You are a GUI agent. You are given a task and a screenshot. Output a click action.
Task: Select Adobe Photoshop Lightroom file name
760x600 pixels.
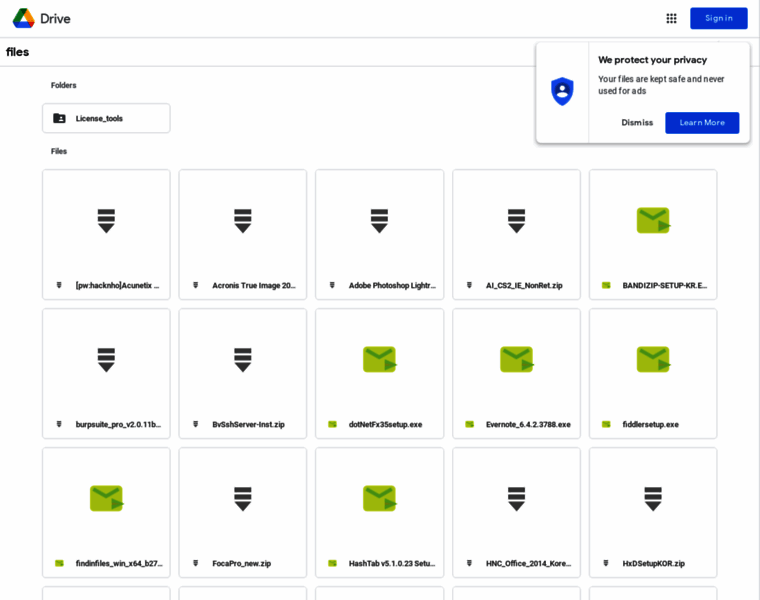(392, 285)
